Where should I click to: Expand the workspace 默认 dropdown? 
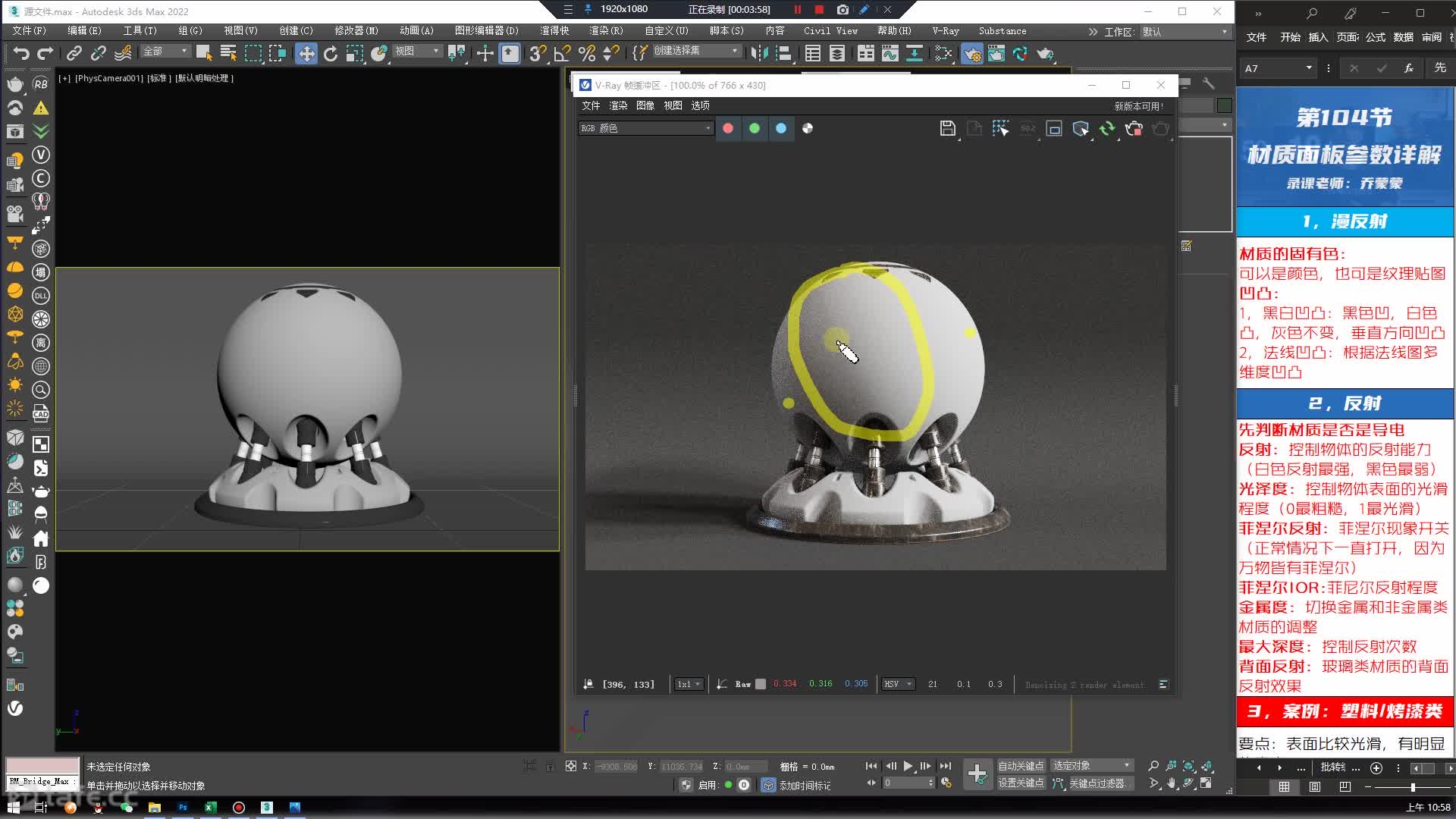(x=1185, y=32)
